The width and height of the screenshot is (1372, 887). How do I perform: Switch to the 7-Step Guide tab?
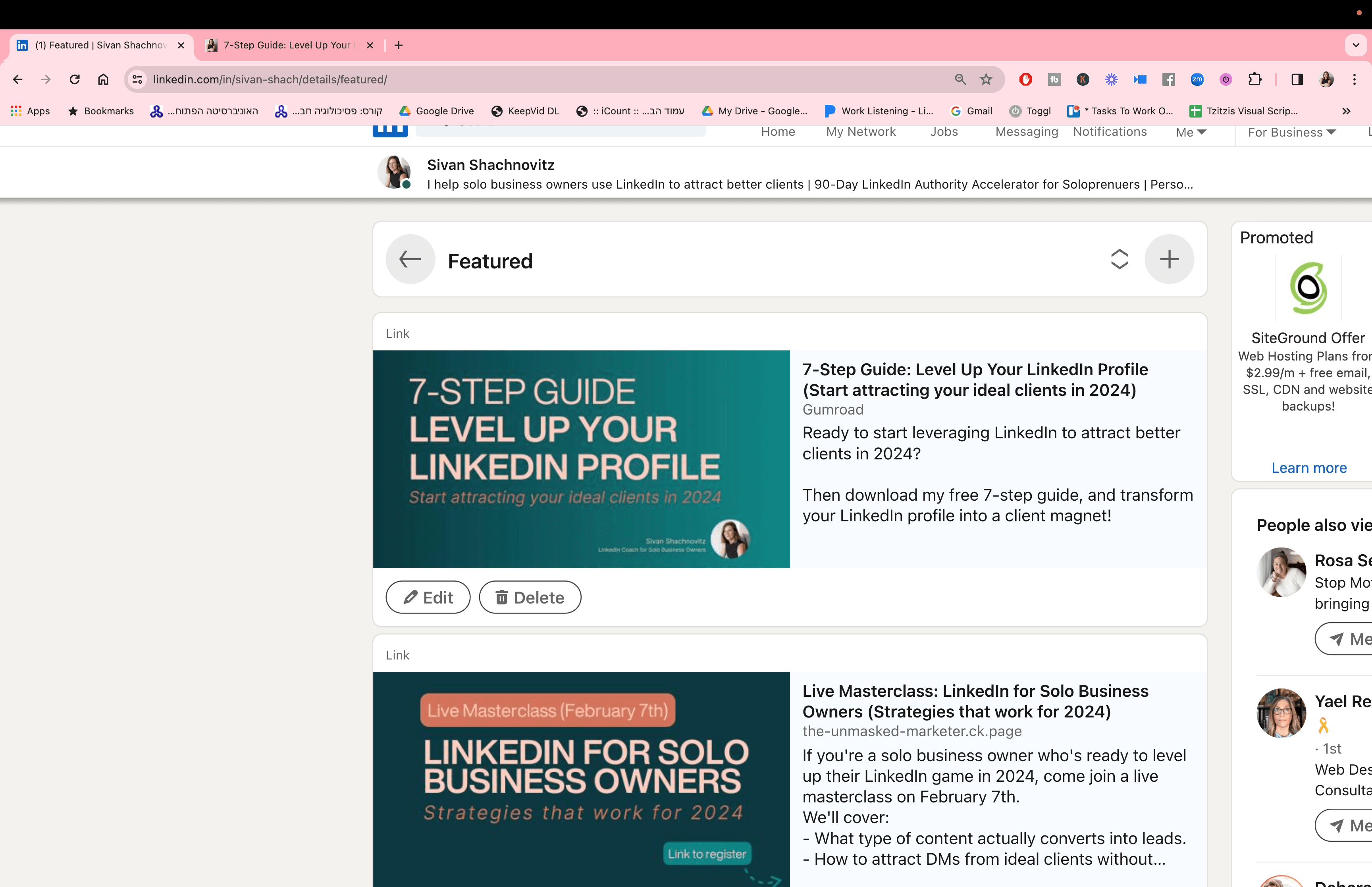pyautogui.click(x=288, y=46)
